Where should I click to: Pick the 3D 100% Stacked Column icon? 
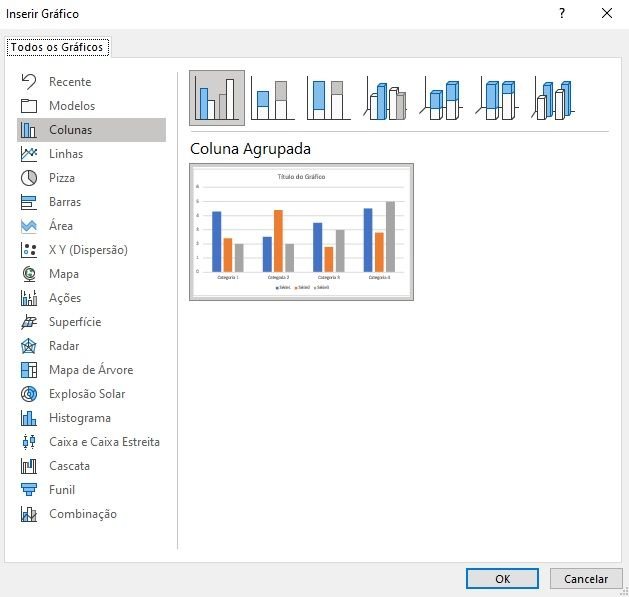coord(497,98)
